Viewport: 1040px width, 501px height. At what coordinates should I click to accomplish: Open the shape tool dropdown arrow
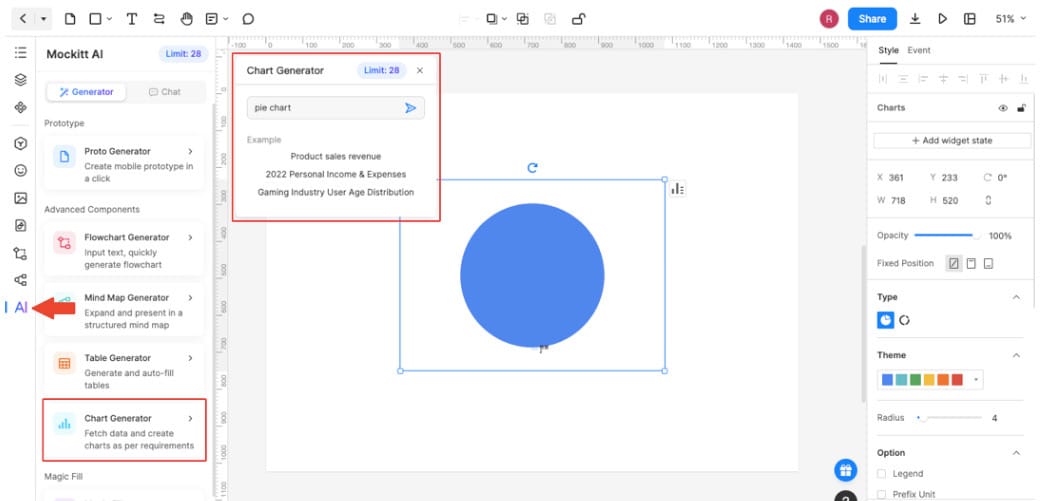[x=109, y=19]
